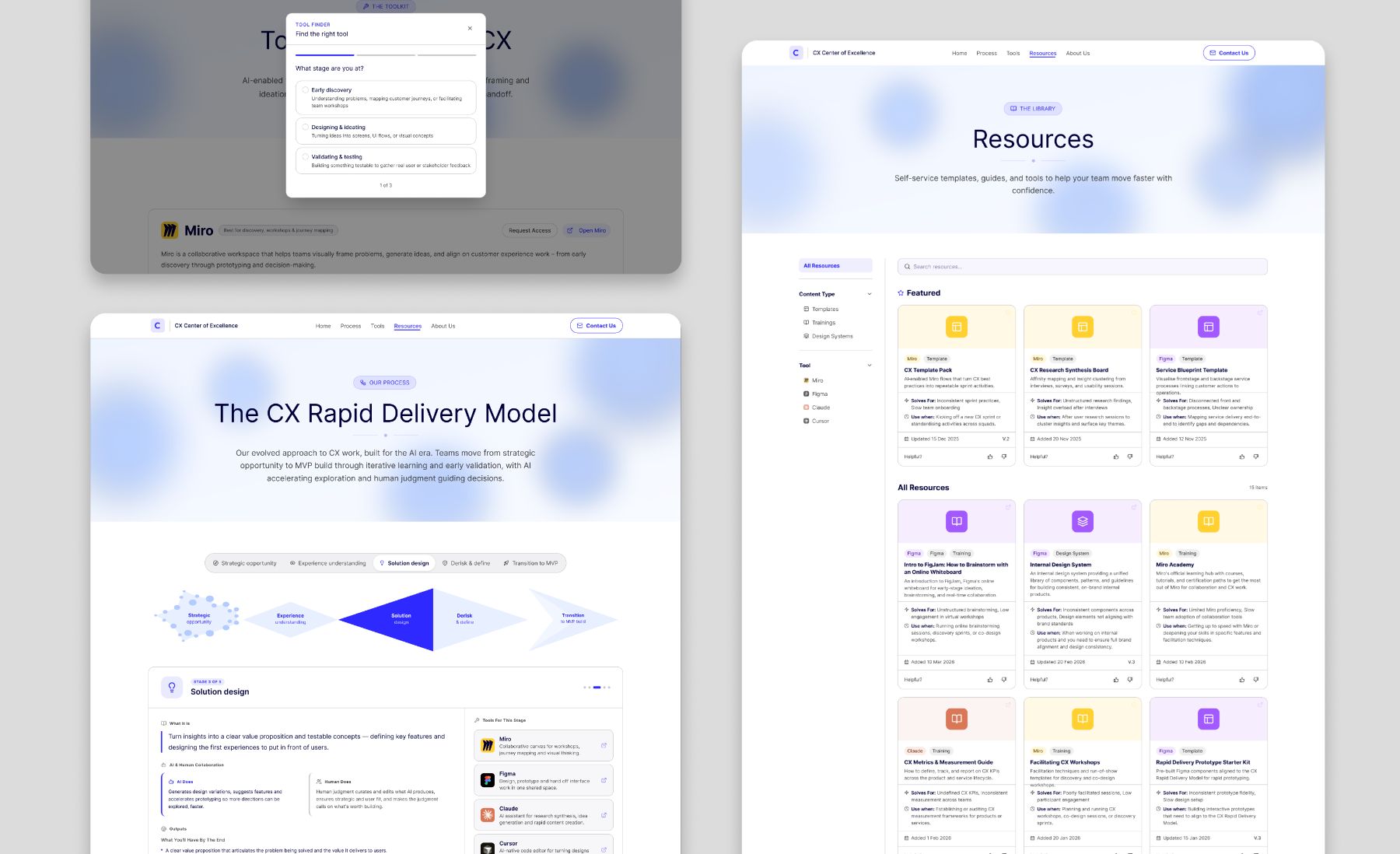Thumbs down the Internal Design System card

[1130, 680]
